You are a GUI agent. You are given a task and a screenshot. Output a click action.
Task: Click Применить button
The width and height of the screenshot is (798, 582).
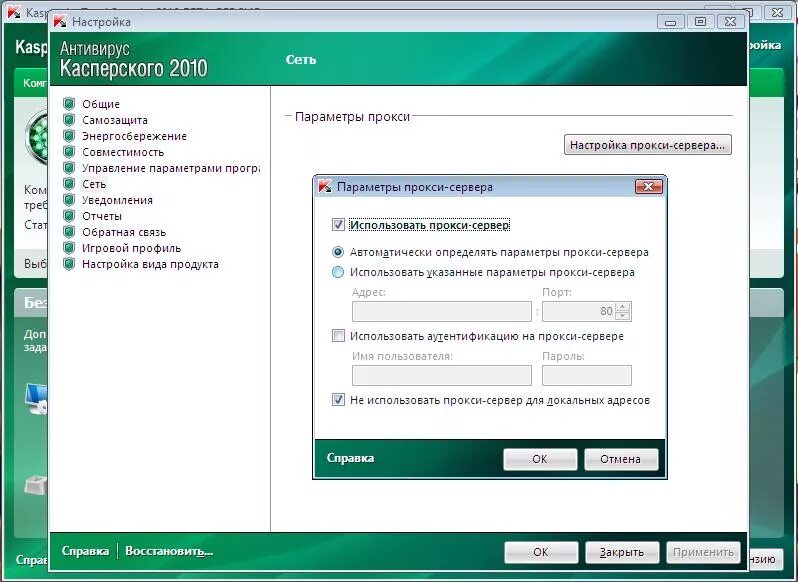pos(703,552)
